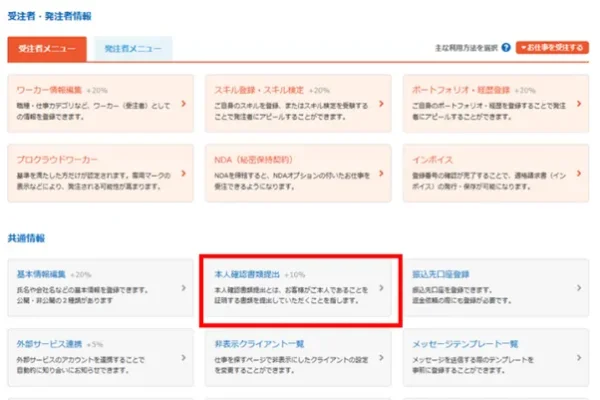The image size is (600, 400).
Task: Open the メッセージテンプレート一覧 link
Action: [465, 344]
